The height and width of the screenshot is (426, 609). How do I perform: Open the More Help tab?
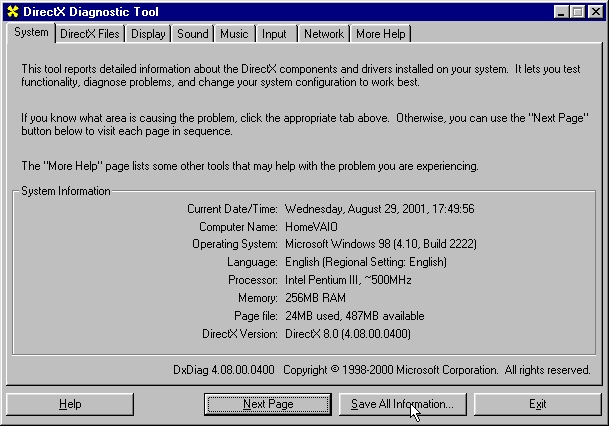pos(381,34)
